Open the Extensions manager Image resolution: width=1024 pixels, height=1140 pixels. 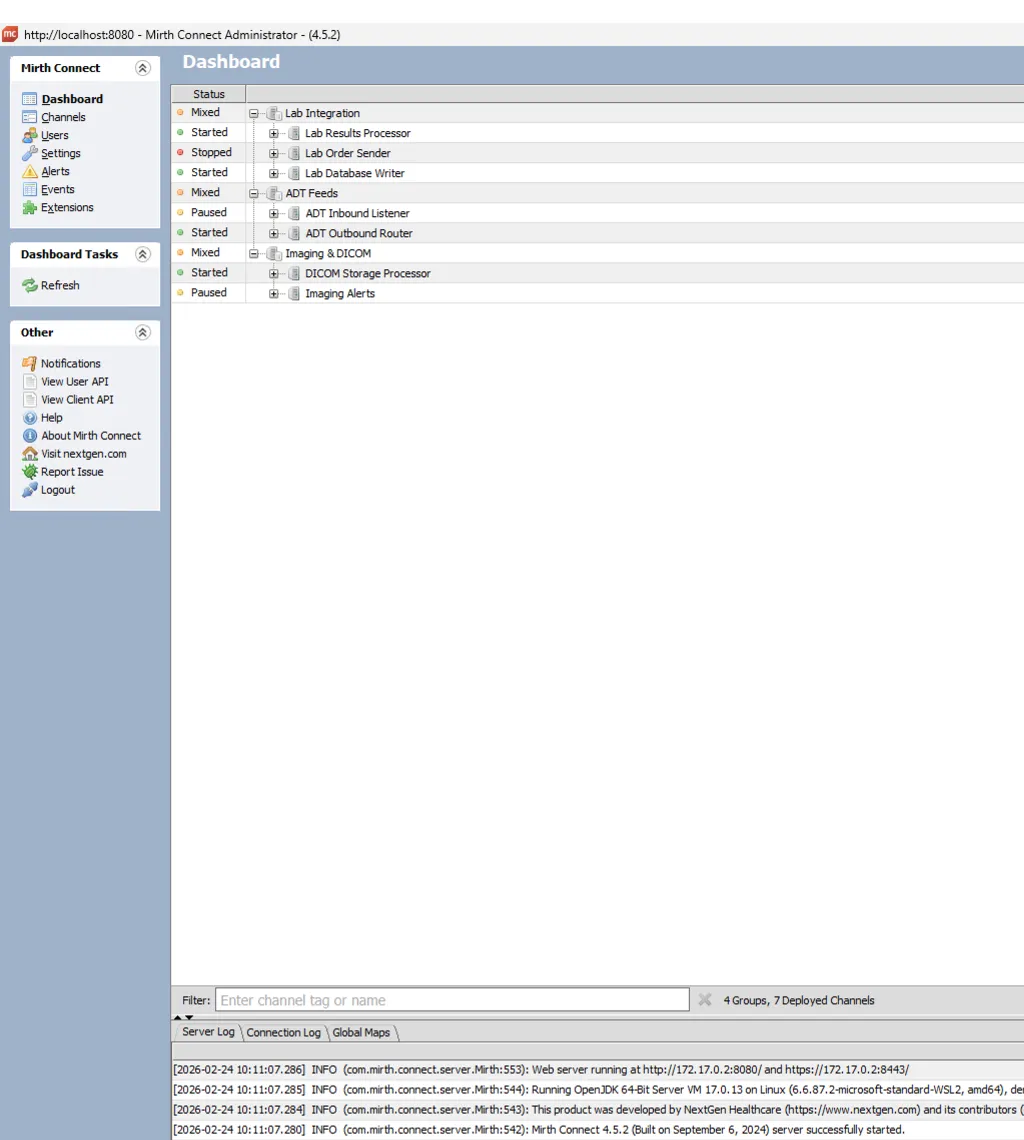(x=67, y=207)
